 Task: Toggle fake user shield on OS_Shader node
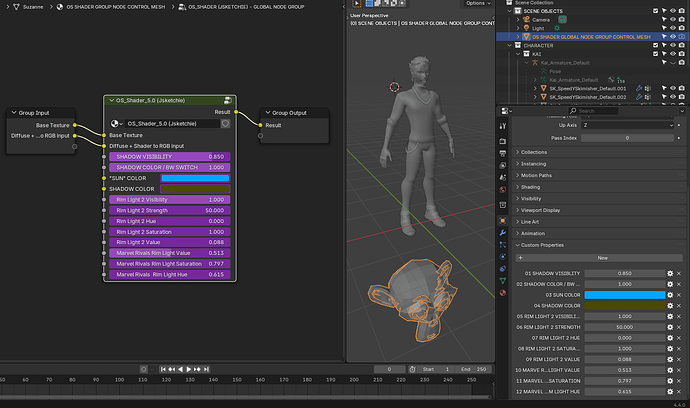click(225, 124)
